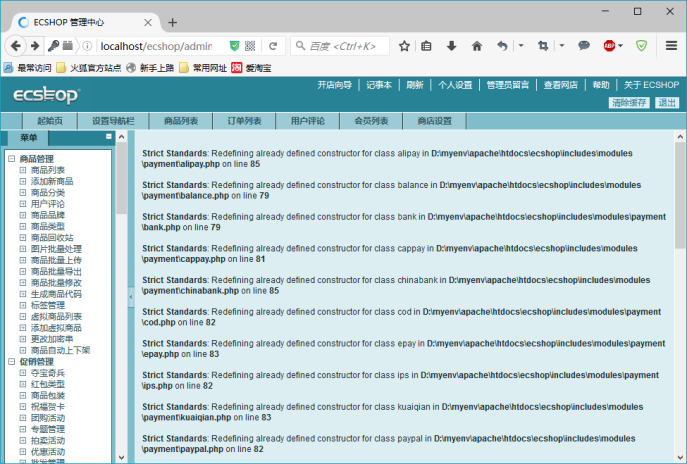
Task: Open 关于 ECSHOP link
Action: point(652,85)
